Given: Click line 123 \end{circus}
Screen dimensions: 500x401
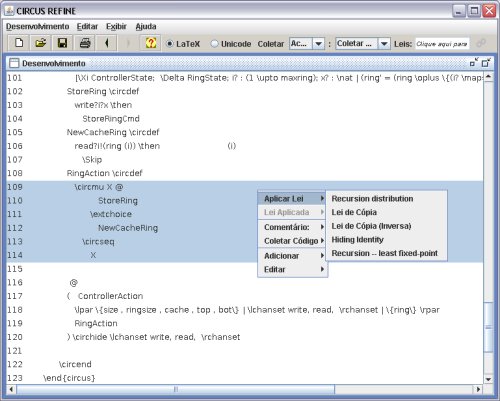Looking at the screenshot, I should click(x=69, y=378).
